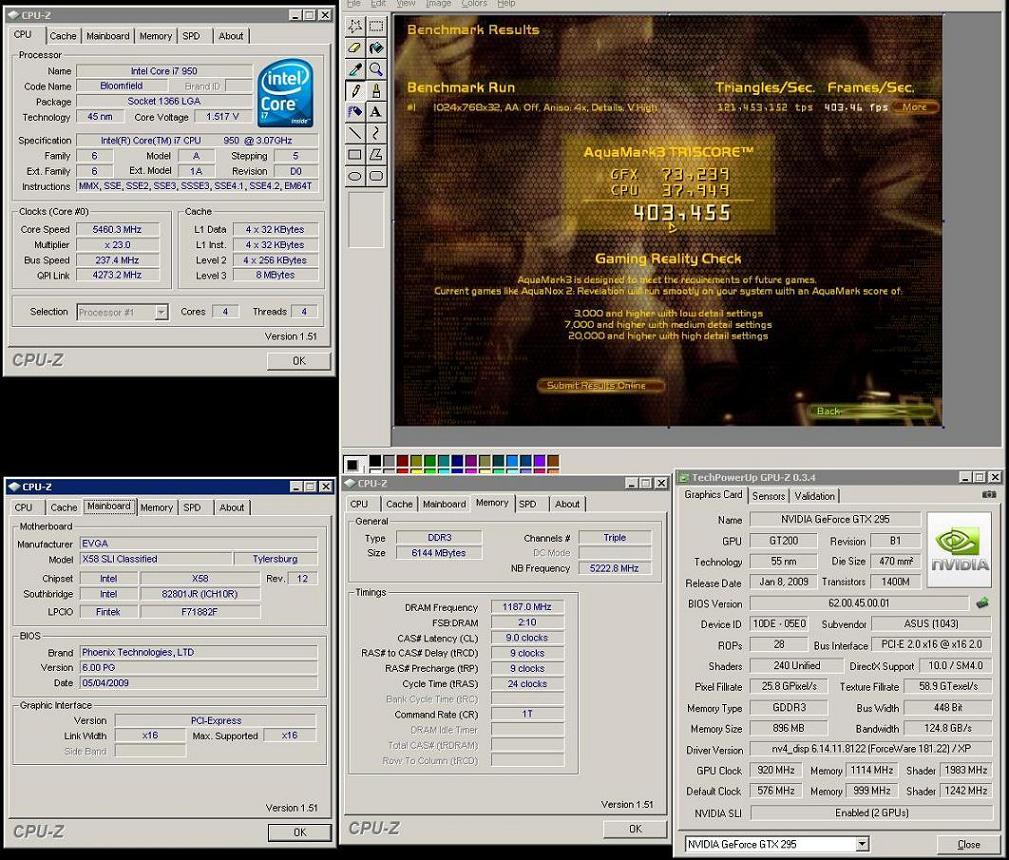Choose the Brush tool in Paint
1009x860 pixels.
coord(376,90)
